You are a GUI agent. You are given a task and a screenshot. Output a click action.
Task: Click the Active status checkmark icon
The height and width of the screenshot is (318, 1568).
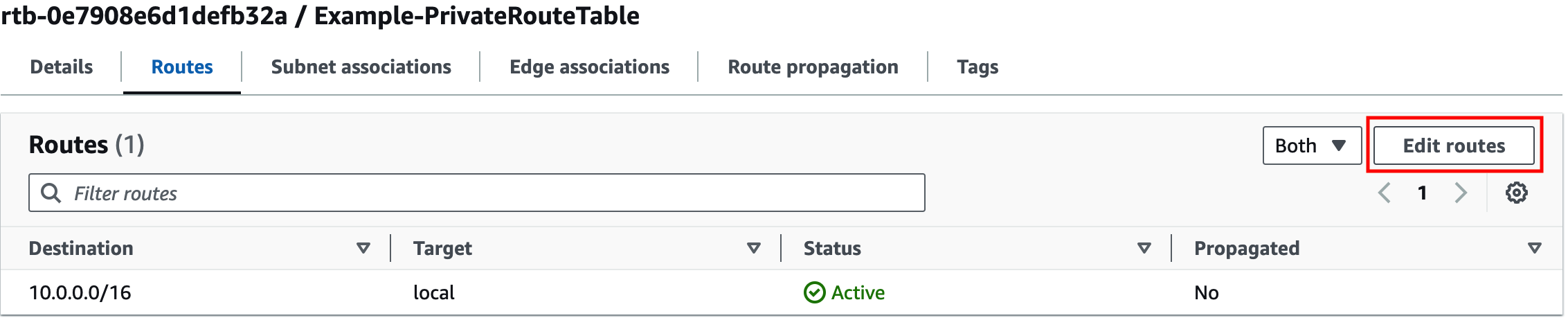point(814,292)
